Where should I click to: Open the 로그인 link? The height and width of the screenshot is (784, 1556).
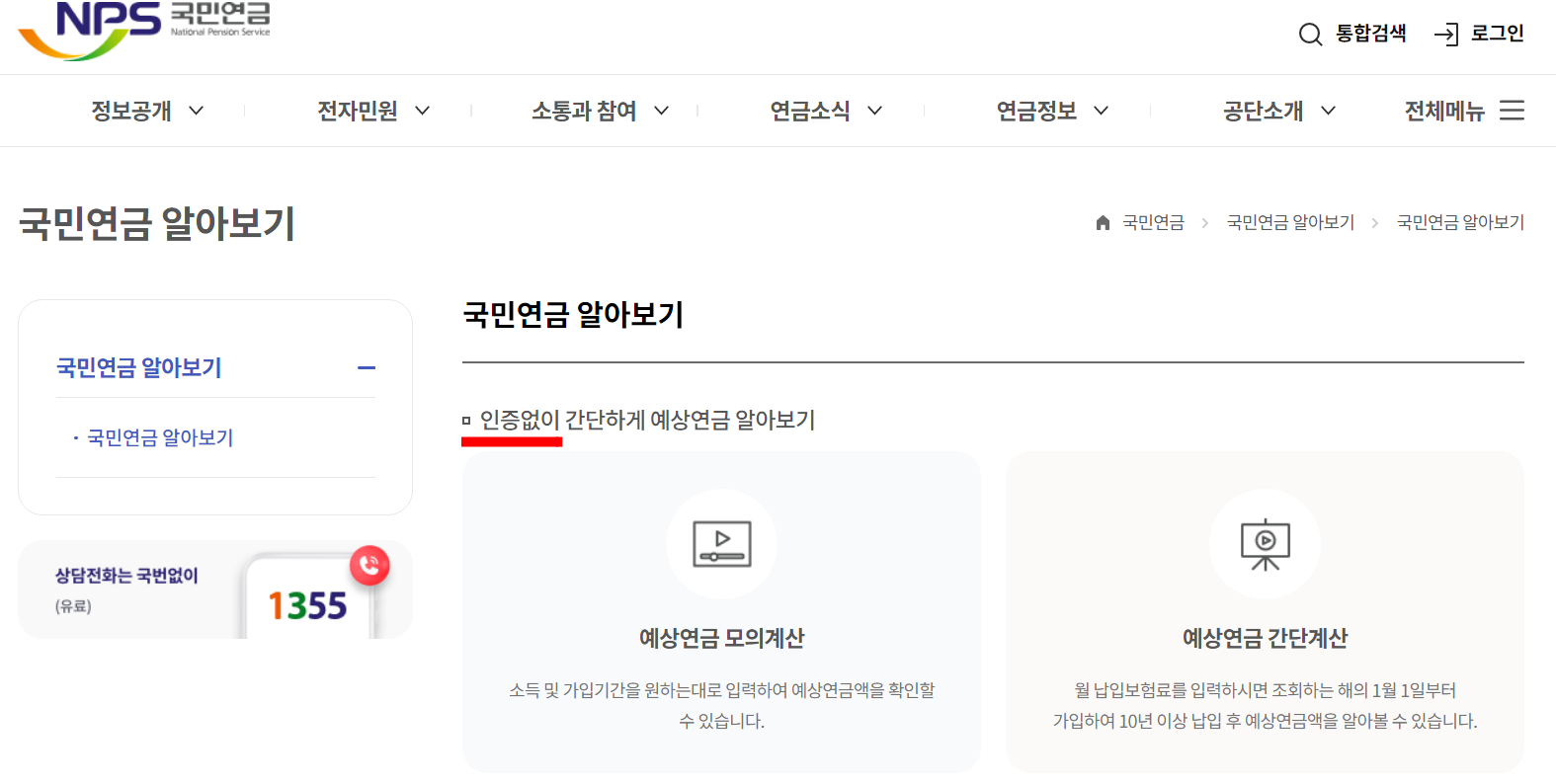point(1497,34)
